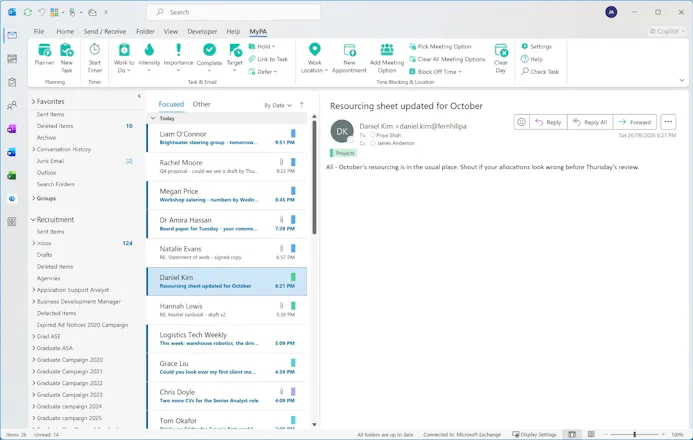Start Timer from the ribbon
Image resolution: width=693 pixels, height=440 pixels.
95,58
